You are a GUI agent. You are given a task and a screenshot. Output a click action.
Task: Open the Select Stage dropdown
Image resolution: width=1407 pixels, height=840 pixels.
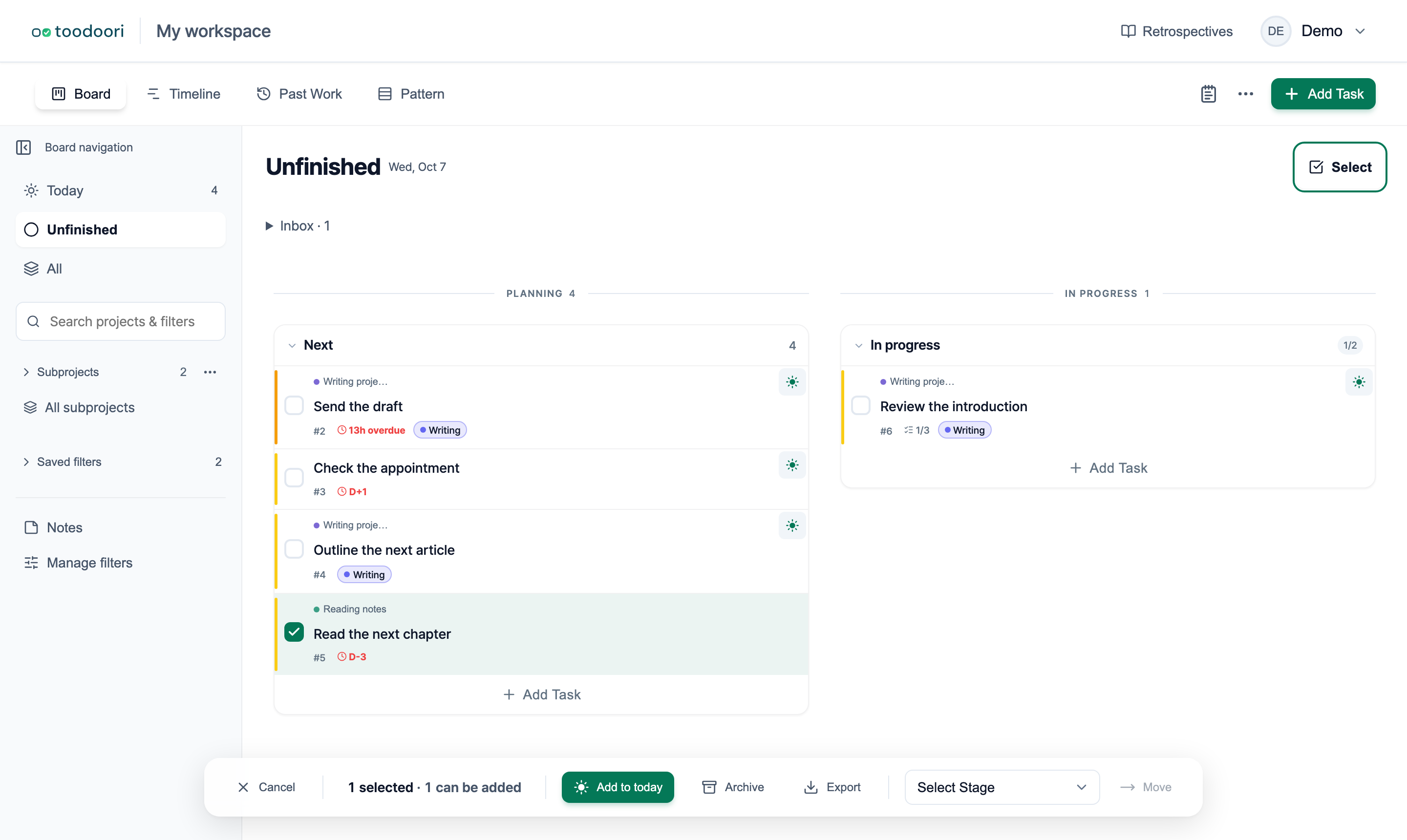point(1002,787)
